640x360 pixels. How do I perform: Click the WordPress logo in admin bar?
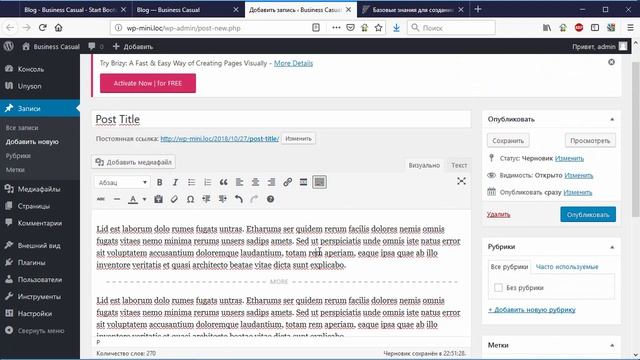click(x=9, y=47)
